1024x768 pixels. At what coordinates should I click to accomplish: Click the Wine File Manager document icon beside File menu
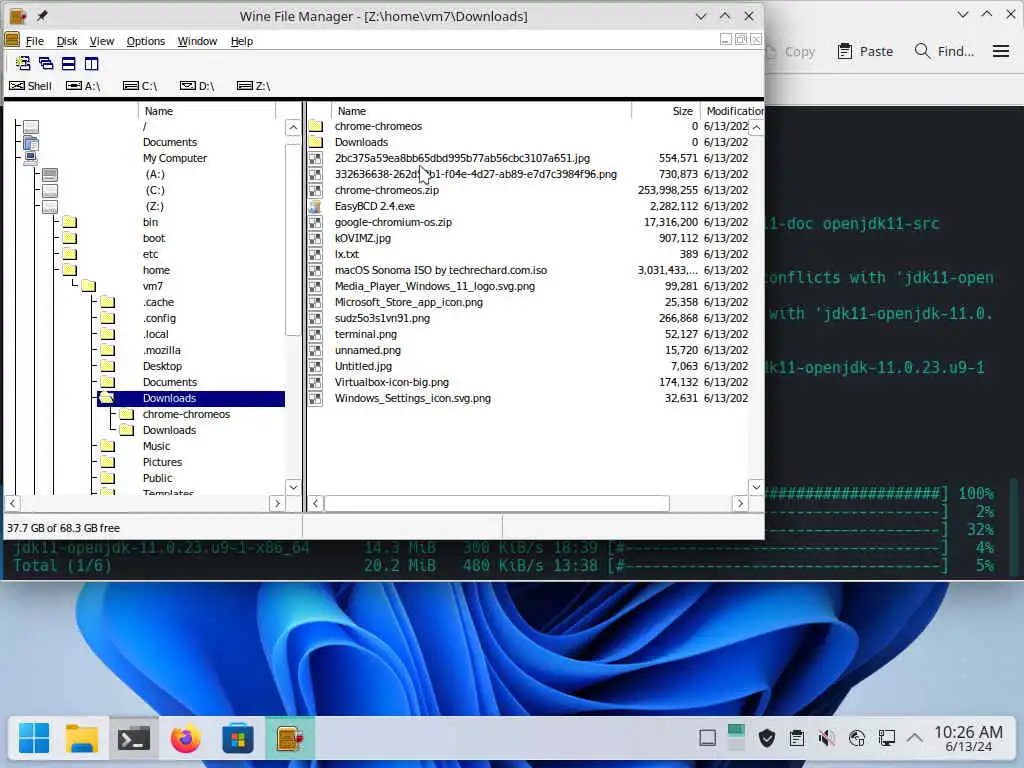(12, 40)
